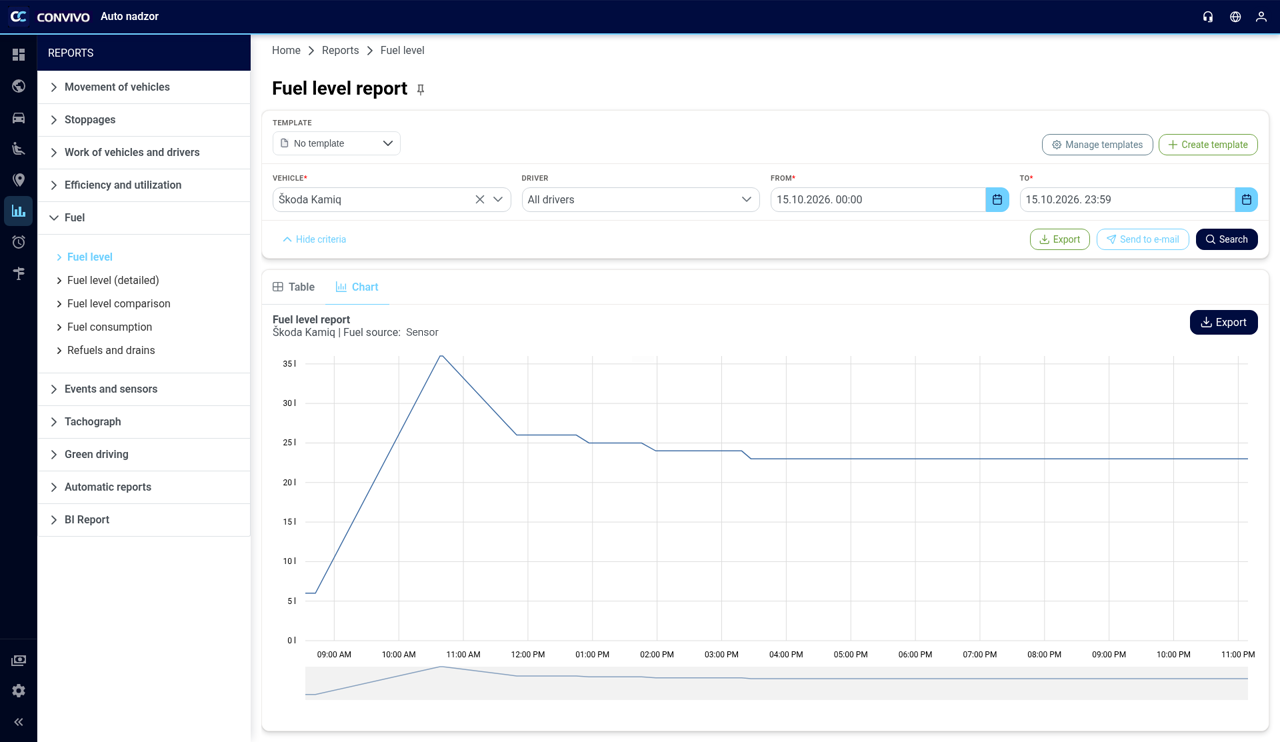
Task: Open the globe map icon in sidebar
Action: (x=18, y=86)
